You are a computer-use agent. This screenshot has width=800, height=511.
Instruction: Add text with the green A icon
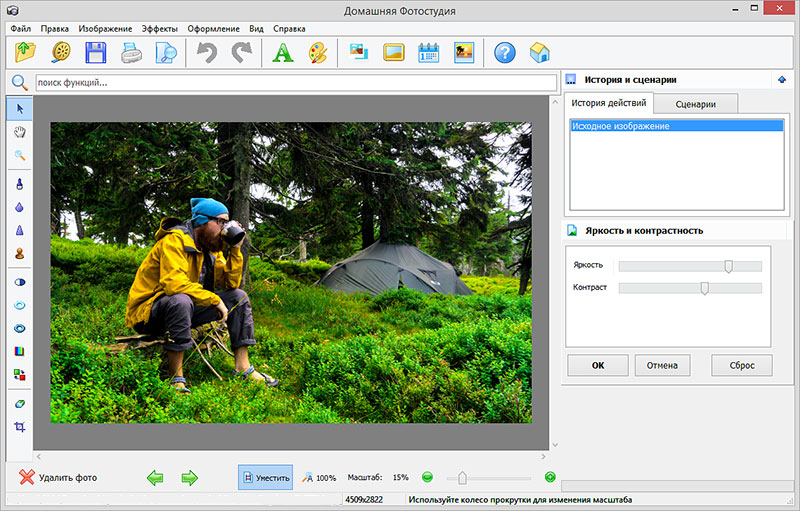[x=283, y=53]
